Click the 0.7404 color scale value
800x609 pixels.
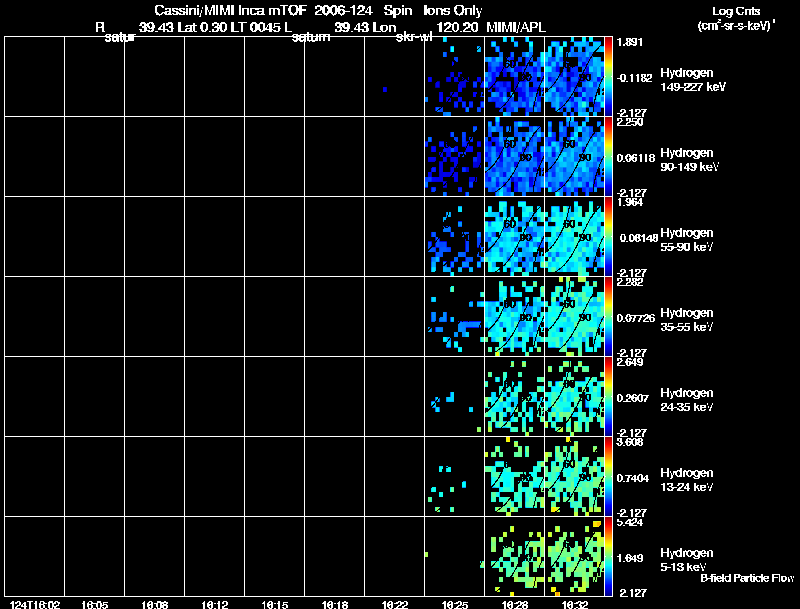point(633,478)
